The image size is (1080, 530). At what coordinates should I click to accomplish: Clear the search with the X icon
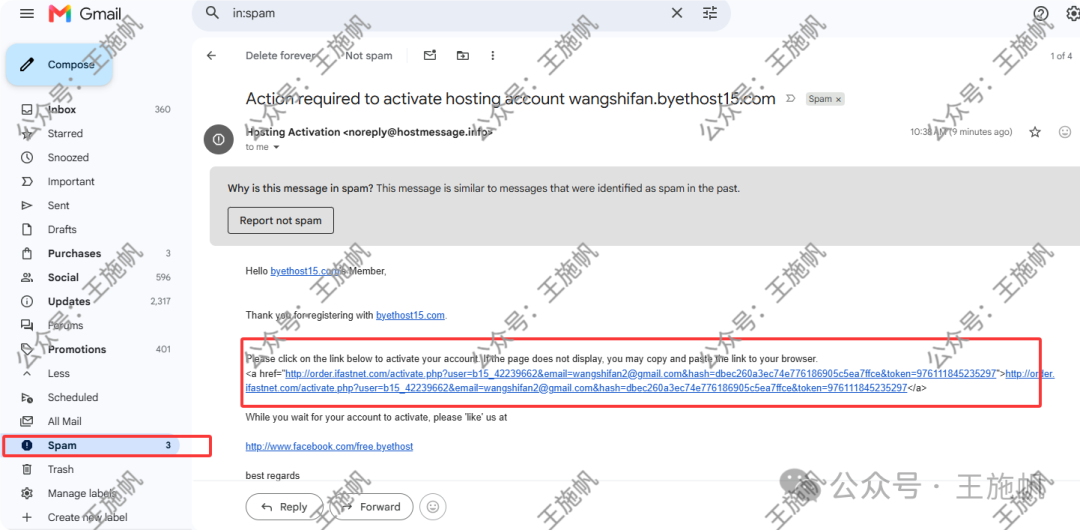point(677,13)
